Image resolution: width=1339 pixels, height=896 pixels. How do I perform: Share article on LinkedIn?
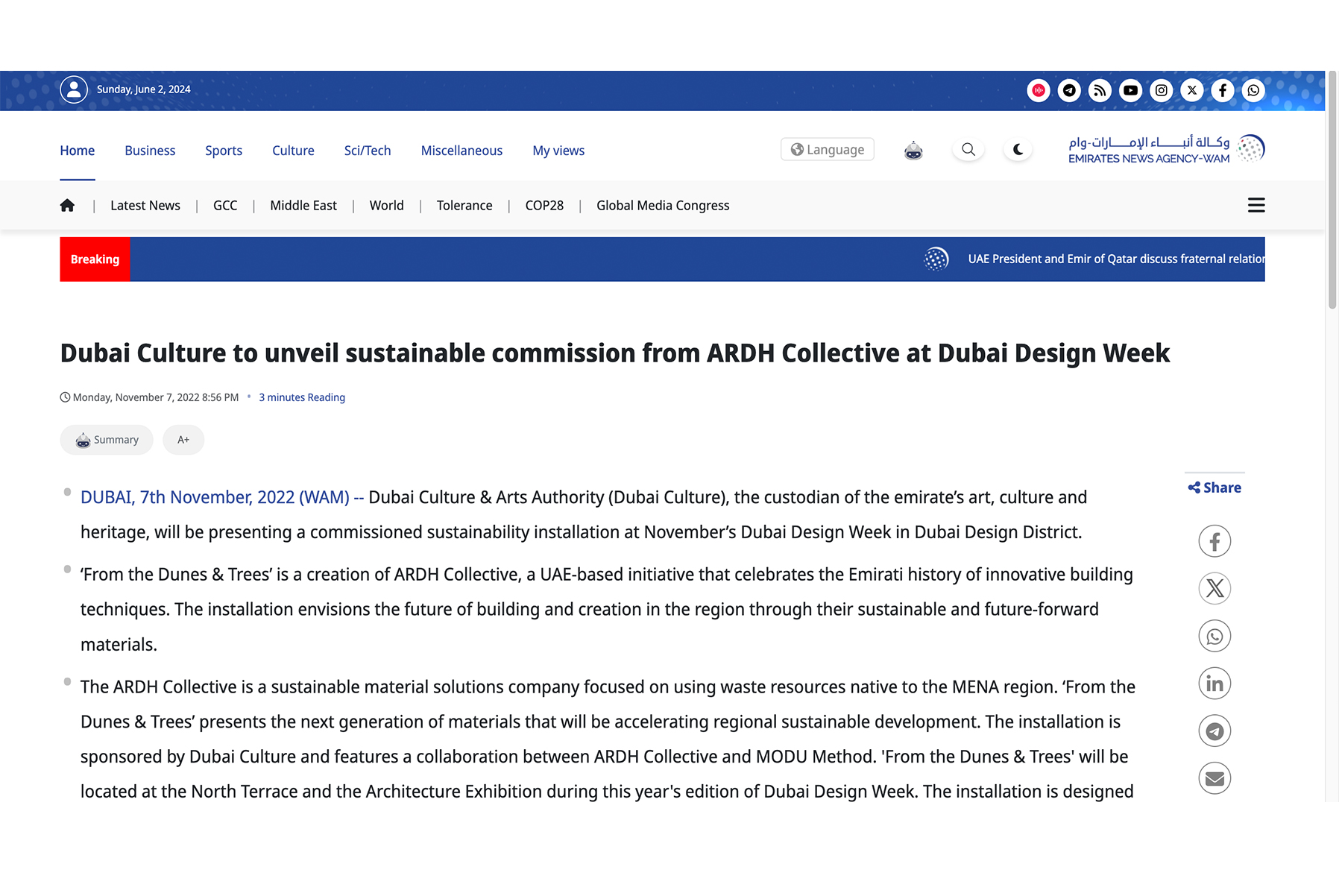click(x=1214, y=684)
